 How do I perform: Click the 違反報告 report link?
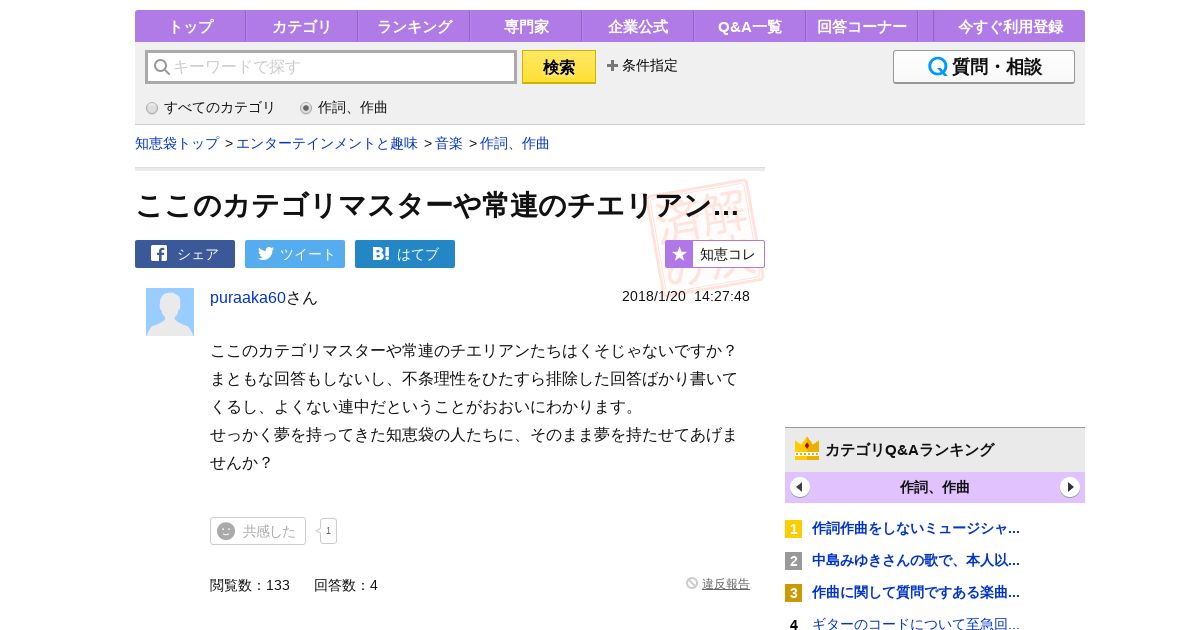(726, 584)
